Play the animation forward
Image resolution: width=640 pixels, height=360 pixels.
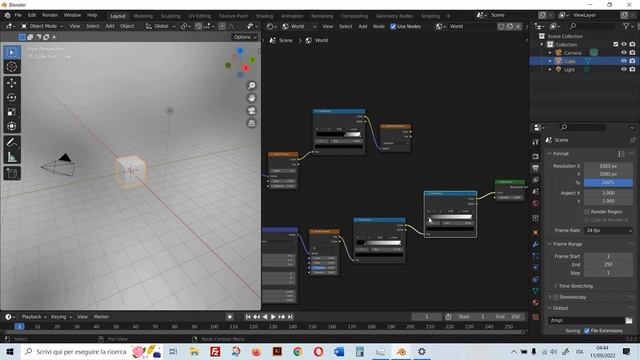(x=273, y=317)
